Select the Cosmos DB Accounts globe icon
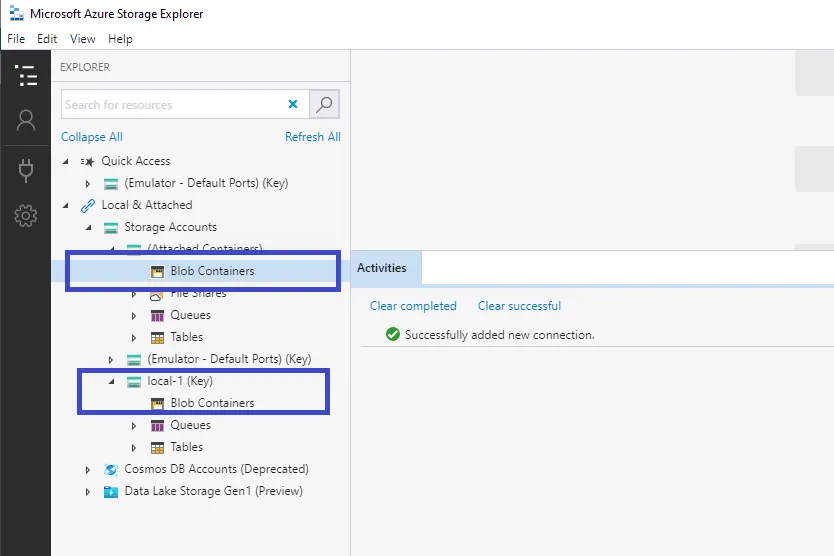This screenshot has height=556, width=834. click(x=111, y=469)
